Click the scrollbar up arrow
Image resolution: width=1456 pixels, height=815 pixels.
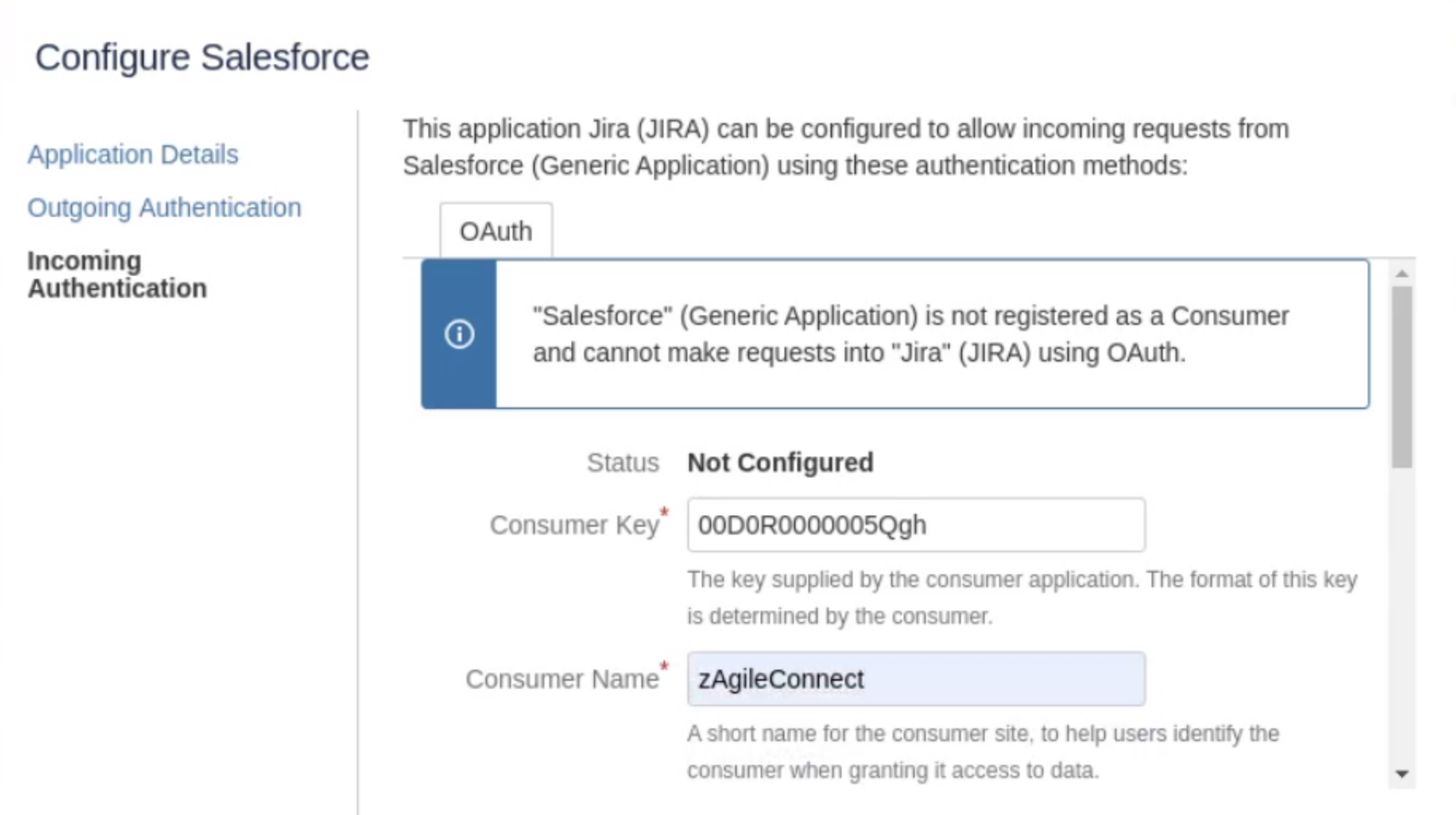pyautogui.click(x=1402, y=274)
